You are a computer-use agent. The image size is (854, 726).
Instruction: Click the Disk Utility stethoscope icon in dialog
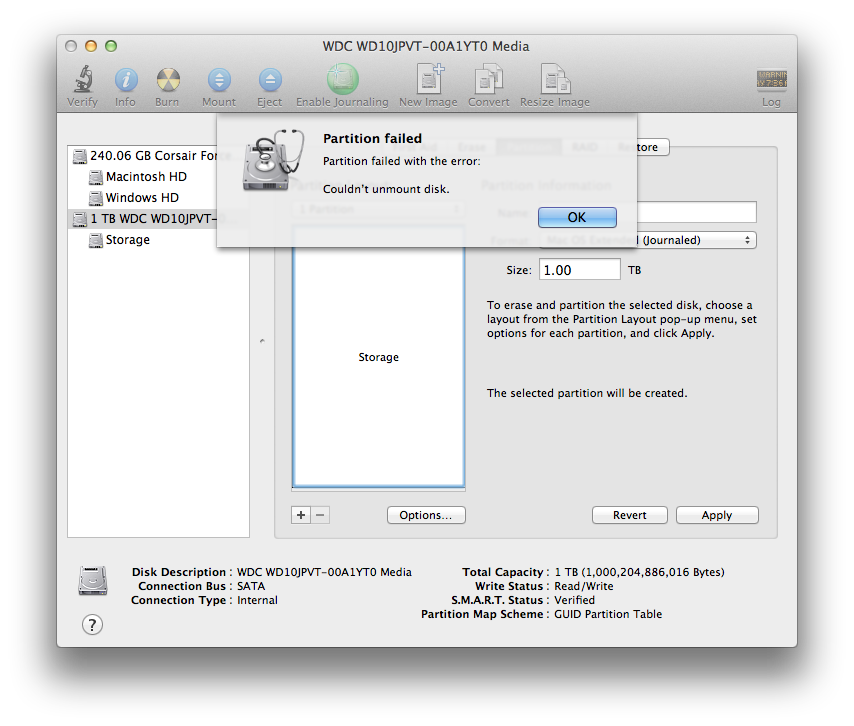coord(272,160)
